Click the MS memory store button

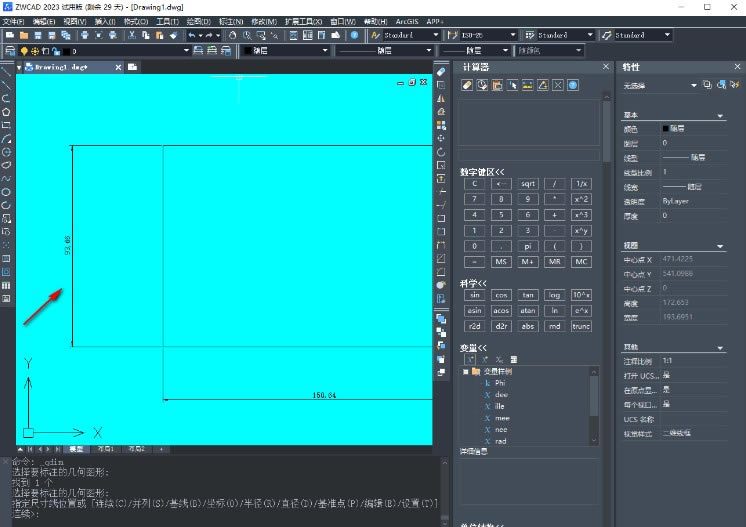tap(501, 262)
